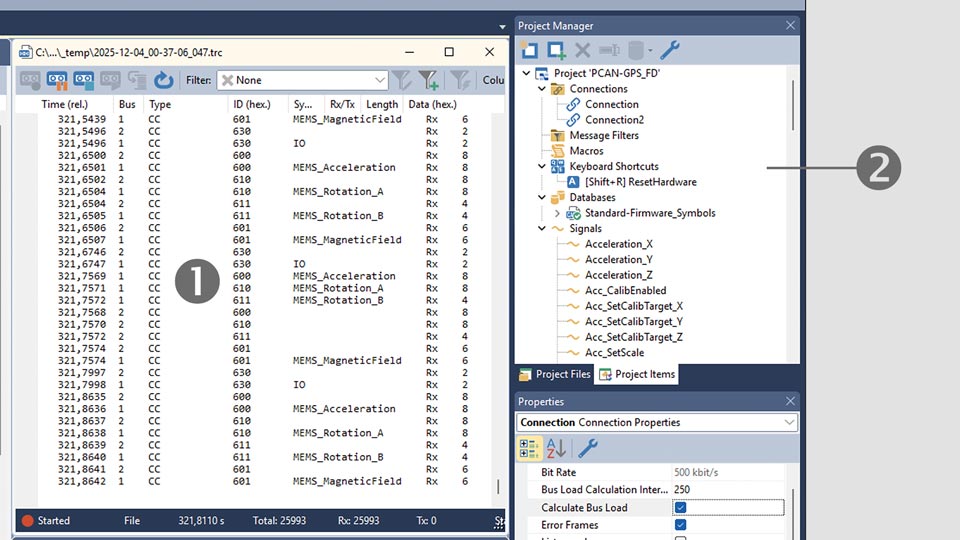Open the small dropdown arrow above tracer window
The height and width of the screenshot is (540, 960).
point(502,27)
